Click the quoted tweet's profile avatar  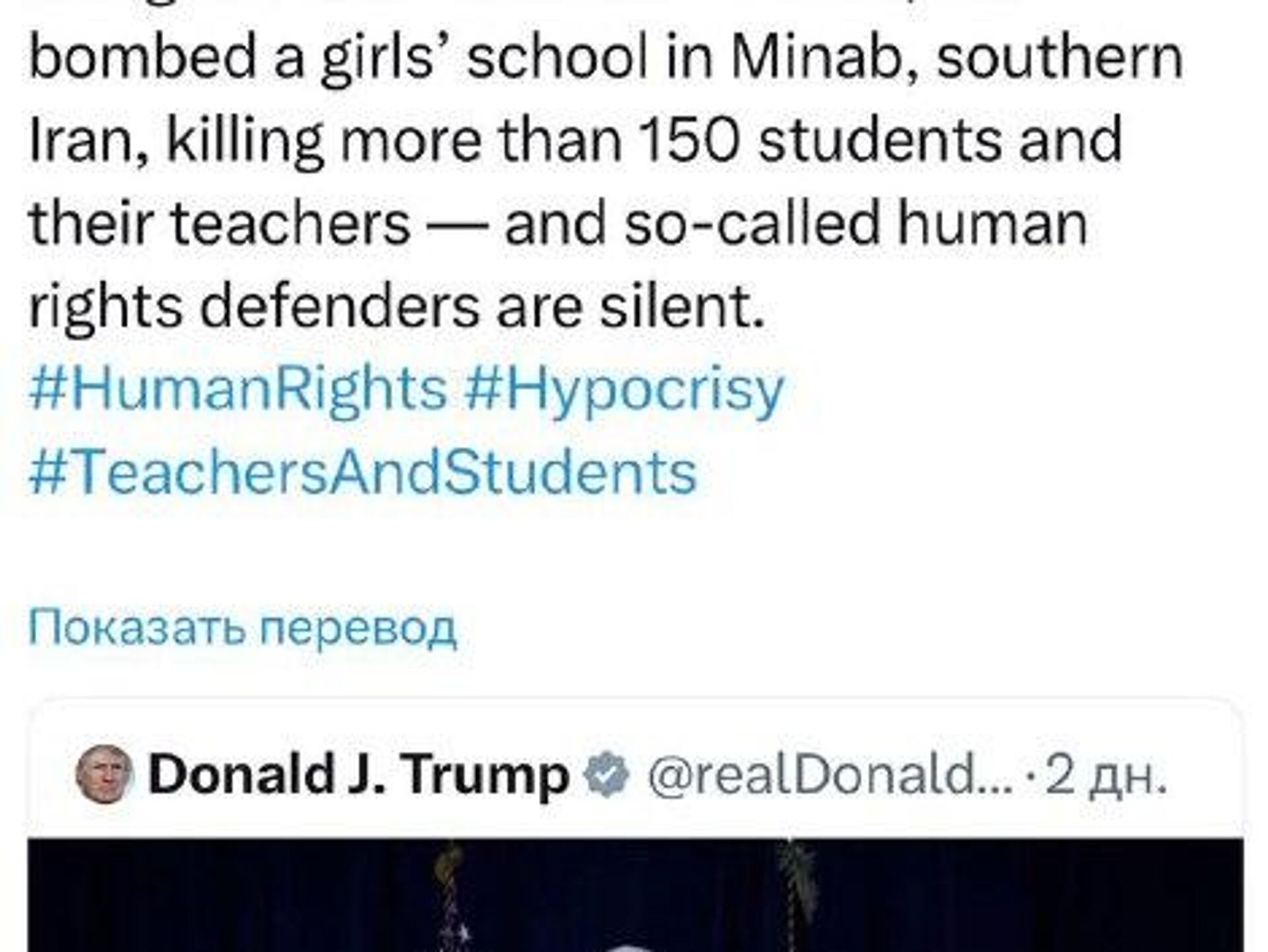pos(104,774)
